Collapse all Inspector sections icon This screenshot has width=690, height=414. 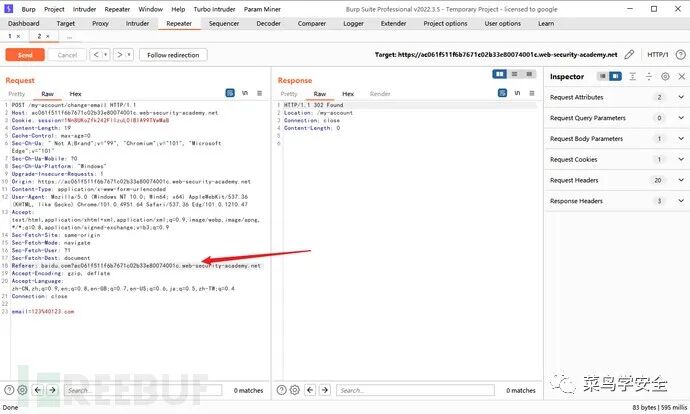click(649, 77)
